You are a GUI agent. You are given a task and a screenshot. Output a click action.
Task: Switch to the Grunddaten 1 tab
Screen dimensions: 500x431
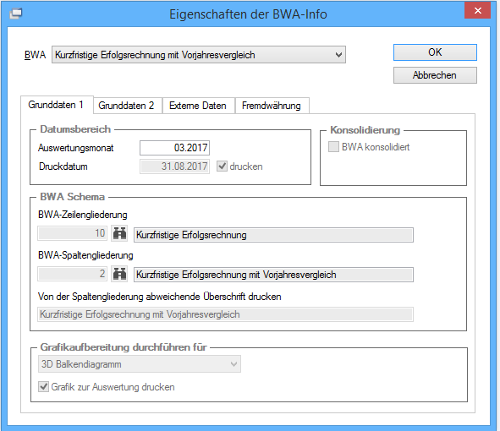[56, 105]
